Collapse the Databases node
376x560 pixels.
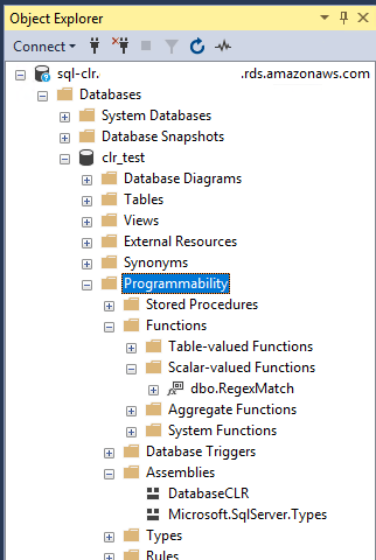click(42, 96)
